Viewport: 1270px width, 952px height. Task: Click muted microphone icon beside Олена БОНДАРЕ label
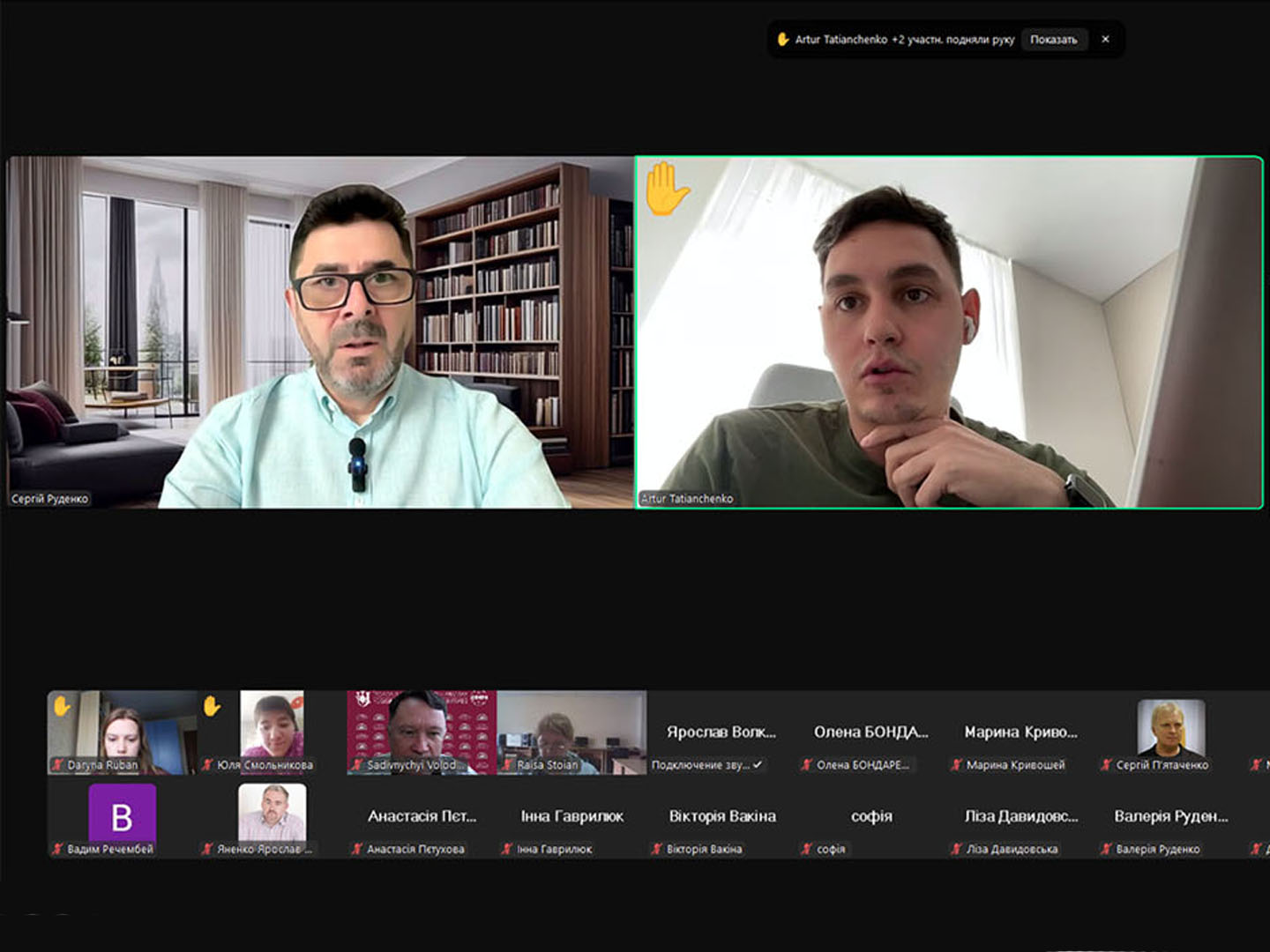806,765
